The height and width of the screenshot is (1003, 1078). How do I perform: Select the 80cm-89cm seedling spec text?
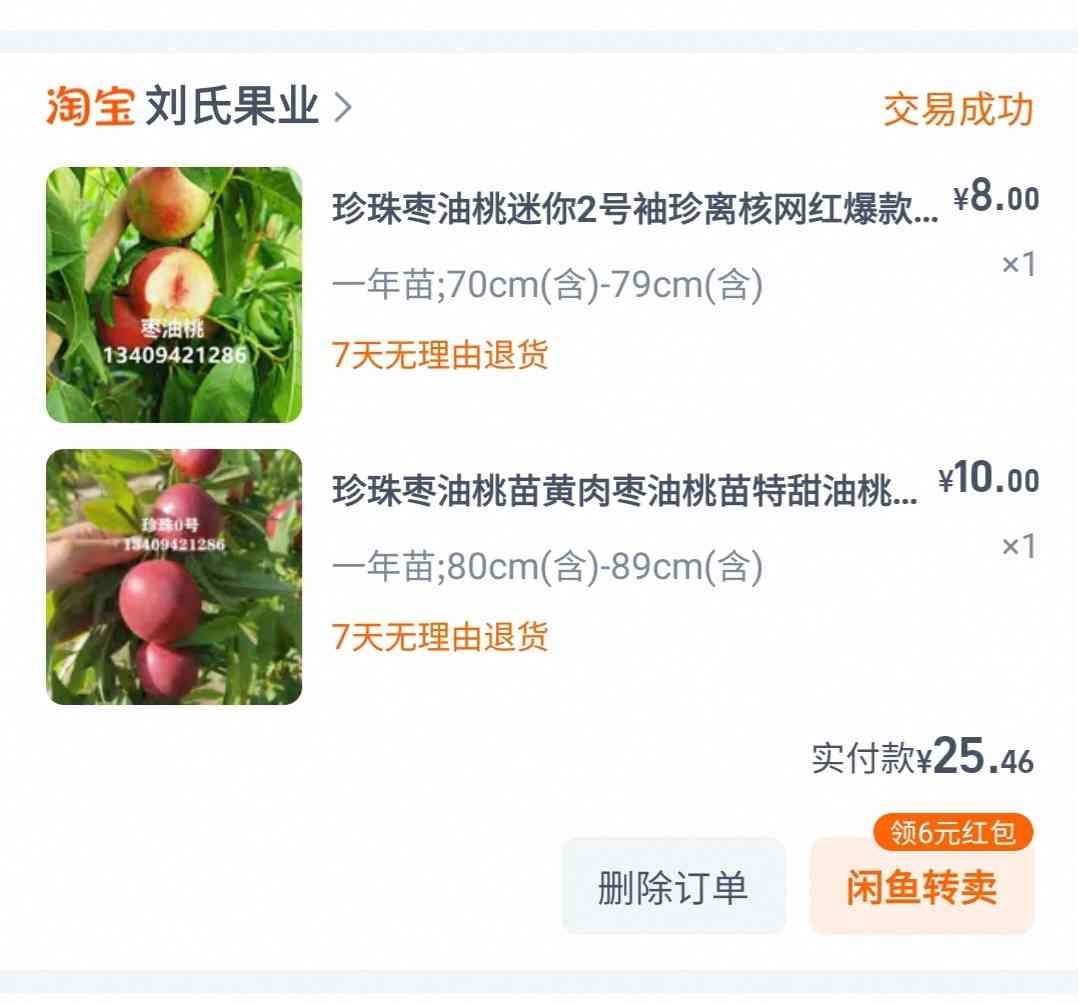tap(547, 566)
